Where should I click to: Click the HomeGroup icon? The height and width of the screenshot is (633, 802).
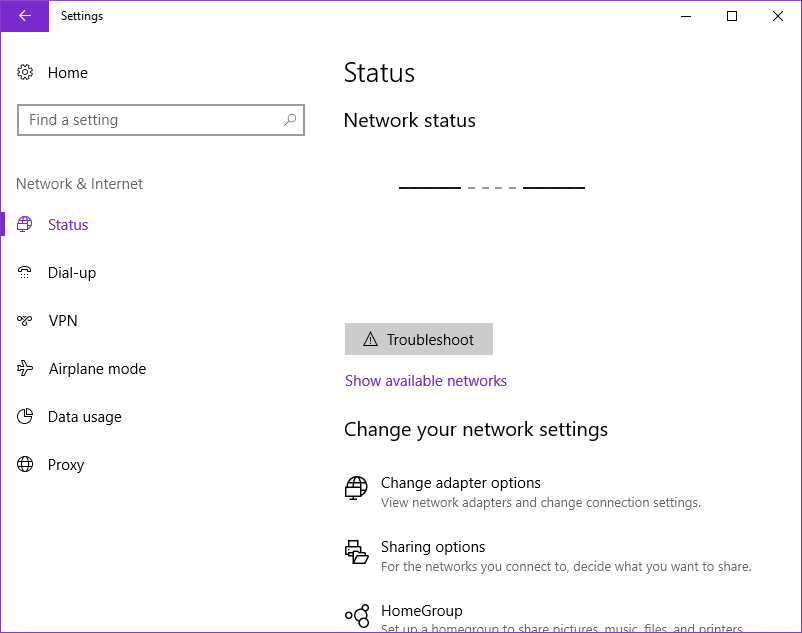356,614
